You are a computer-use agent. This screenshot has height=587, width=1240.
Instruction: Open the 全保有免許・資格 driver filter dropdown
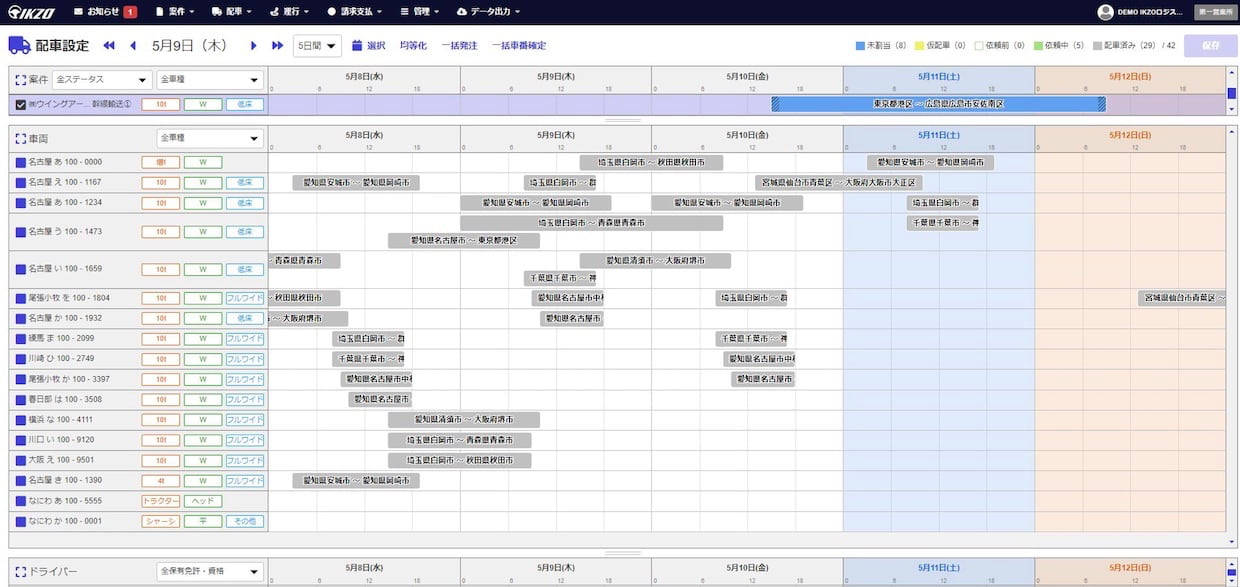pyautogui.click(x=210, y=572)
